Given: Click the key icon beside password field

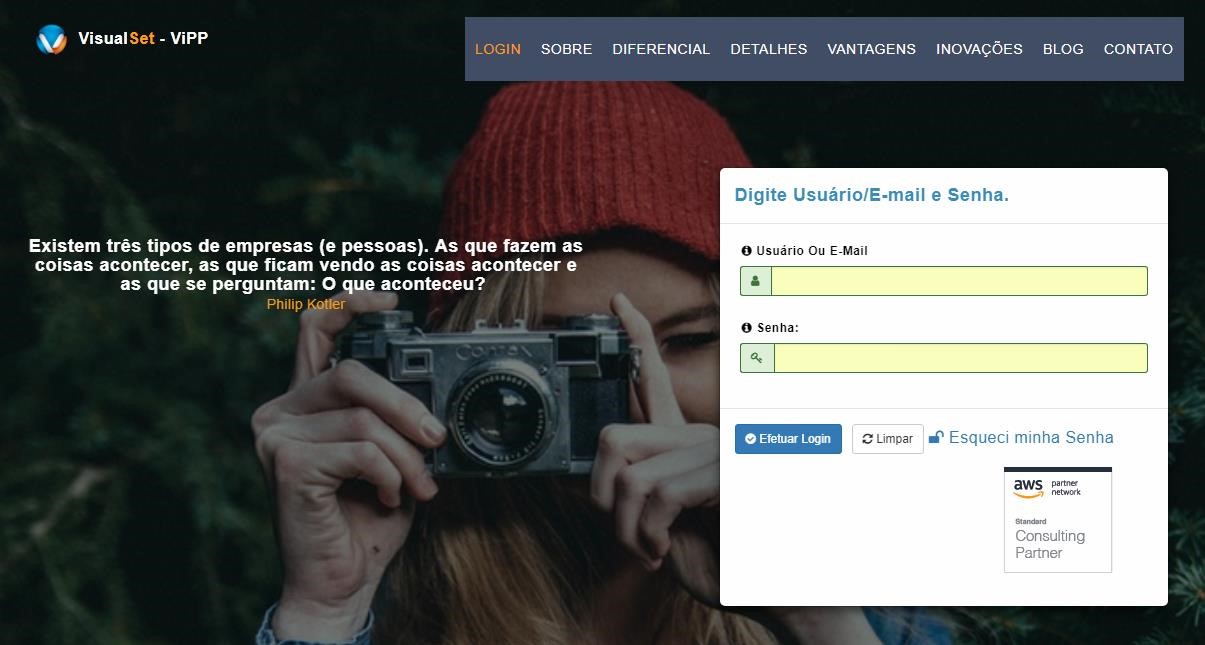Looking at the screenshot, I should (x=757, y=358).
